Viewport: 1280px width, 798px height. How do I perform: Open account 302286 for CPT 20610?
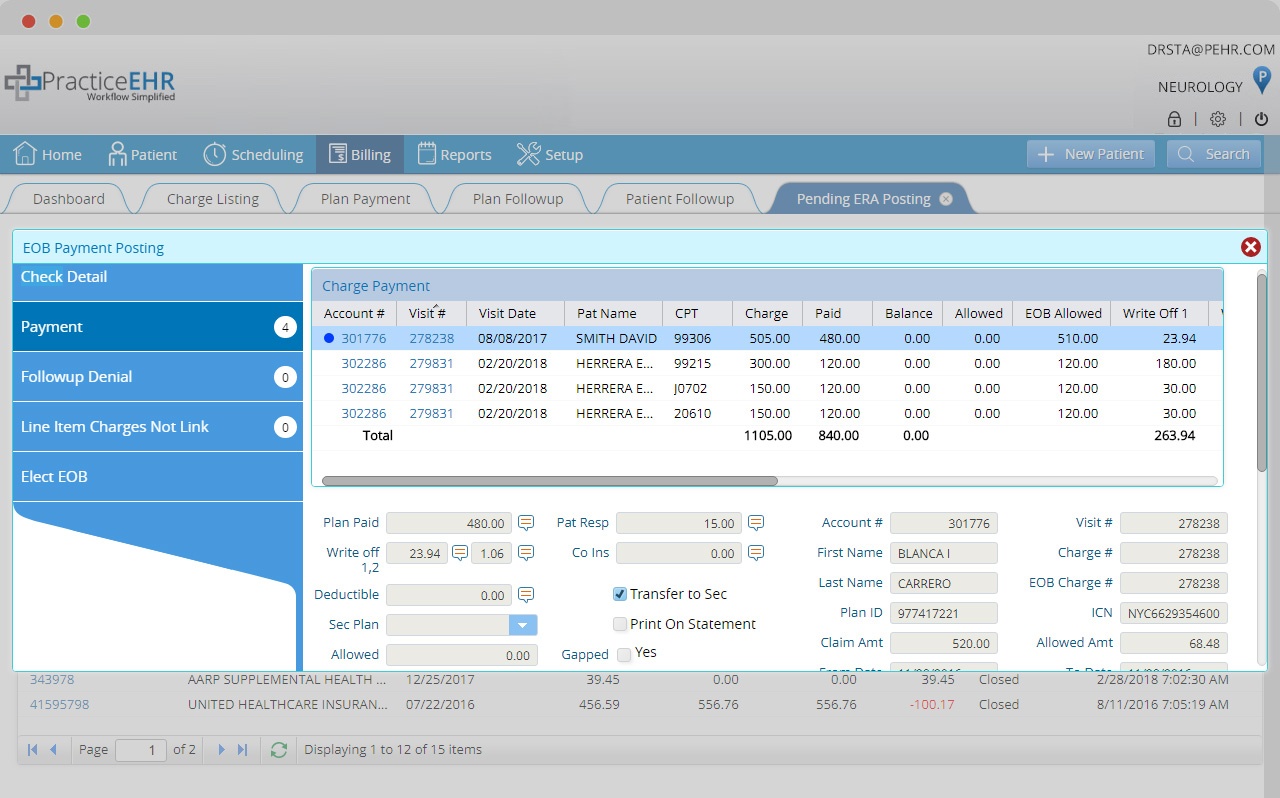[x=363, y=414]
